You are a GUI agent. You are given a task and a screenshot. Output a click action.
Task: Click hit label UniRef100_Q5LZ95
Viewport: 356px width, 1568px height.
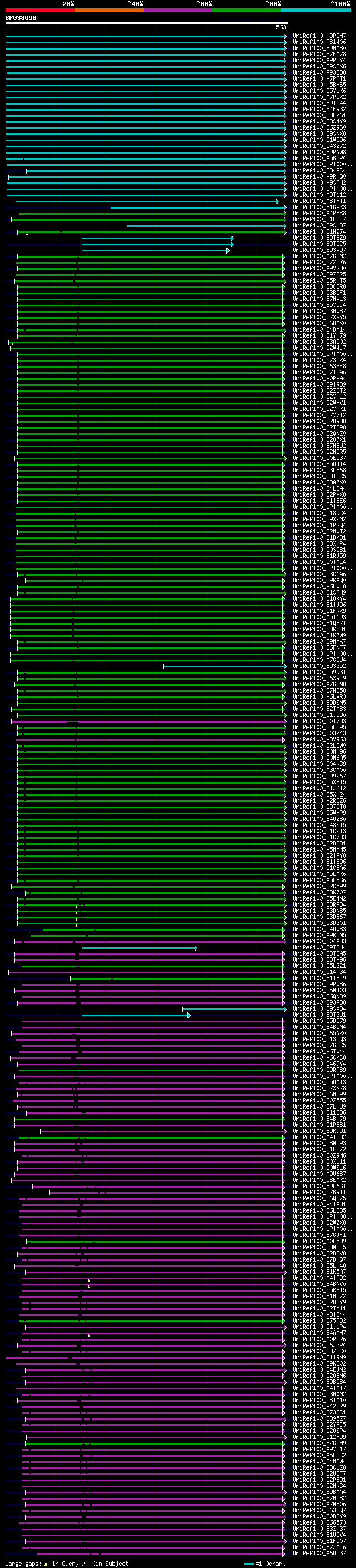tap(319, 728)
